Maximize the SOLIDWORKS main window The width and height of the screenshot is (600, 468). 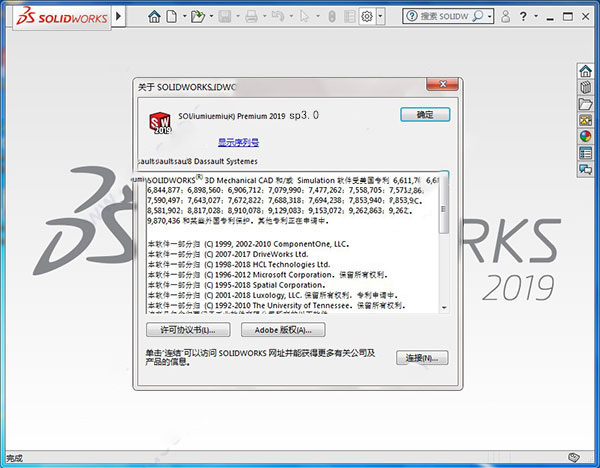pyautogui.click(x=568, y=16)
